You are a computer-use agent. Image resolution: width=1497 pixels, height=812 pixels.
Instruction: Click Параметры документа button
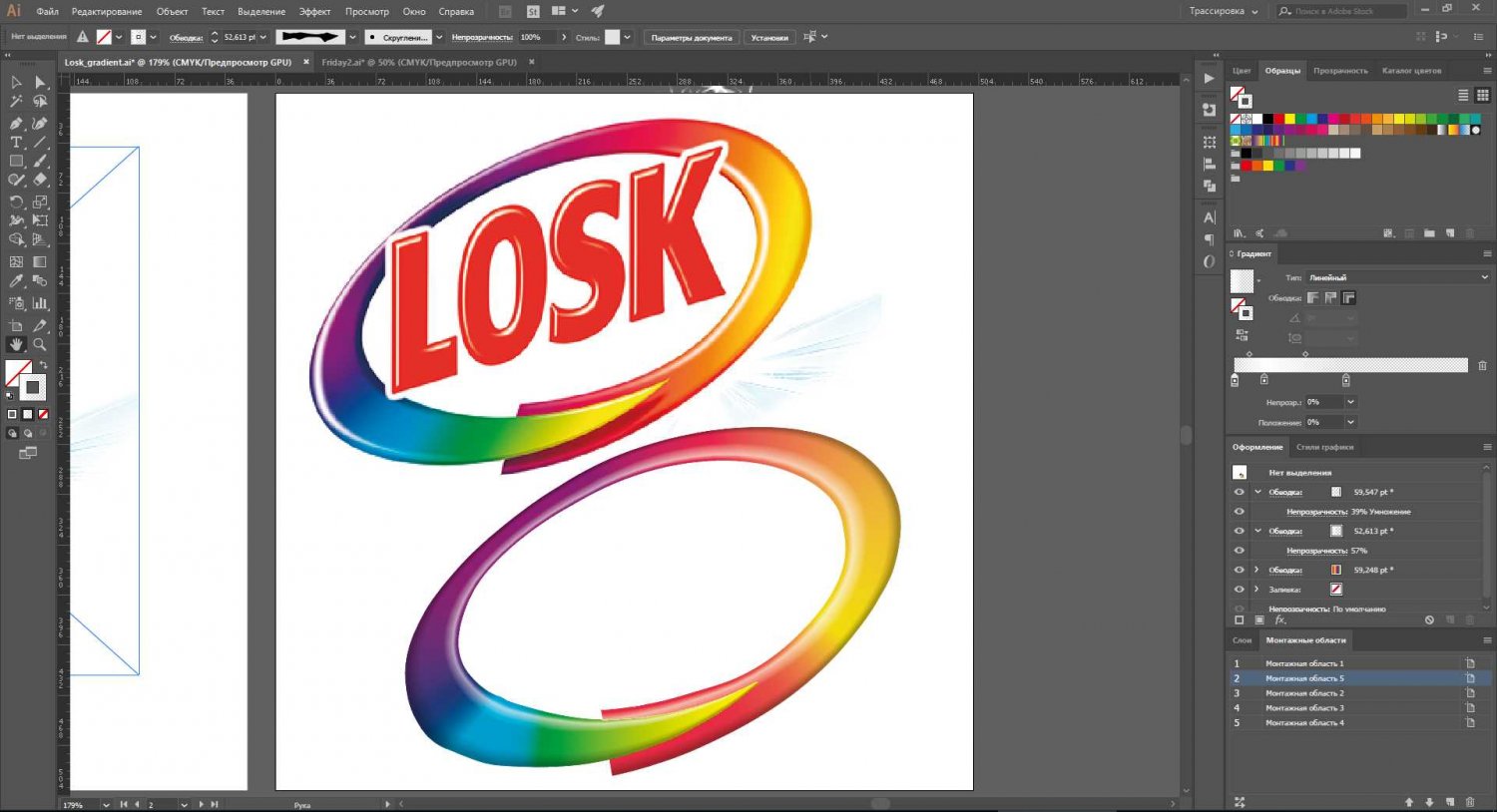click(x=692, y=38)
